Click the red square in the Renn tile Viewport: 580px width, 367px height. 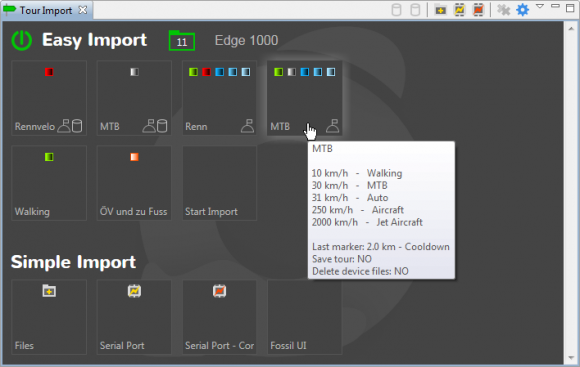pyautogui.click(x=206, y=72)
